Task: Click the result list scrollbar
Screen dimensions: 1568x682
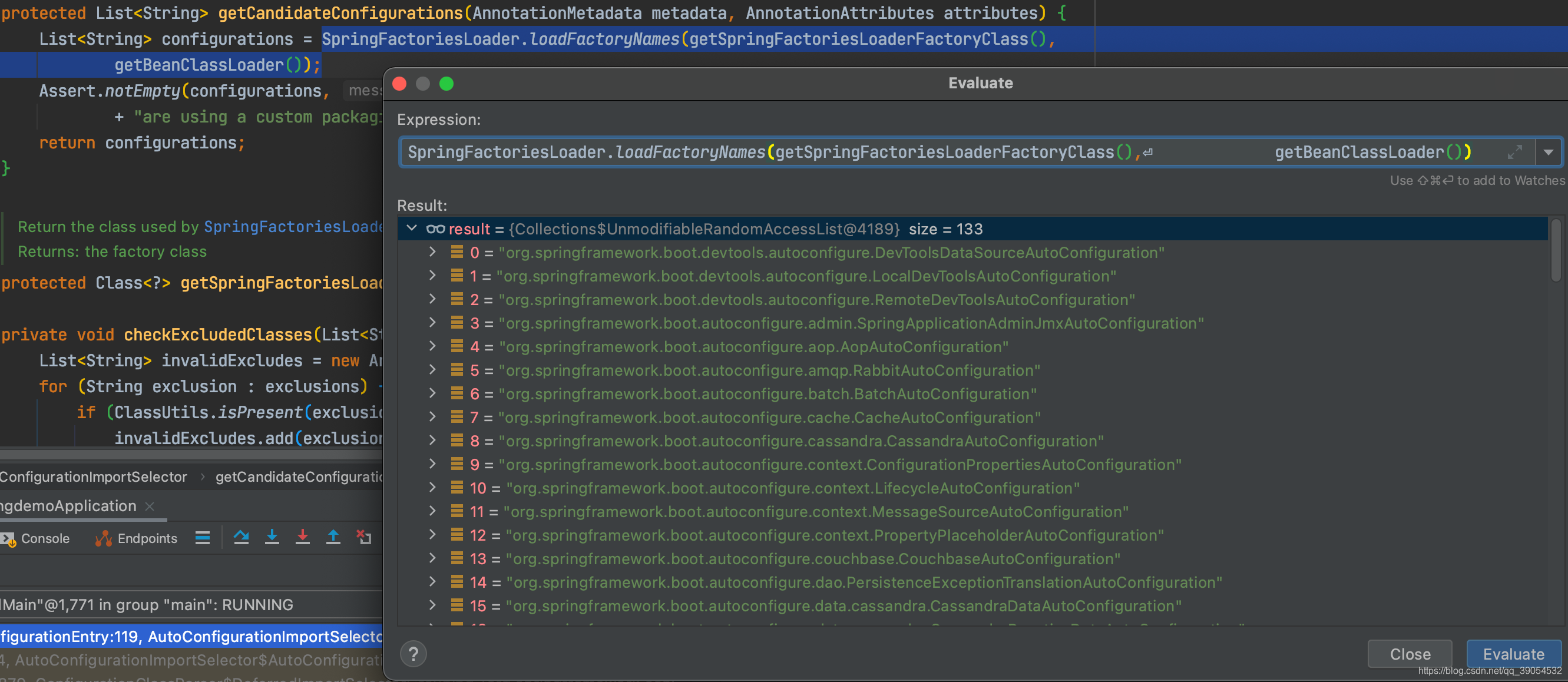Action: [1556, 251]
